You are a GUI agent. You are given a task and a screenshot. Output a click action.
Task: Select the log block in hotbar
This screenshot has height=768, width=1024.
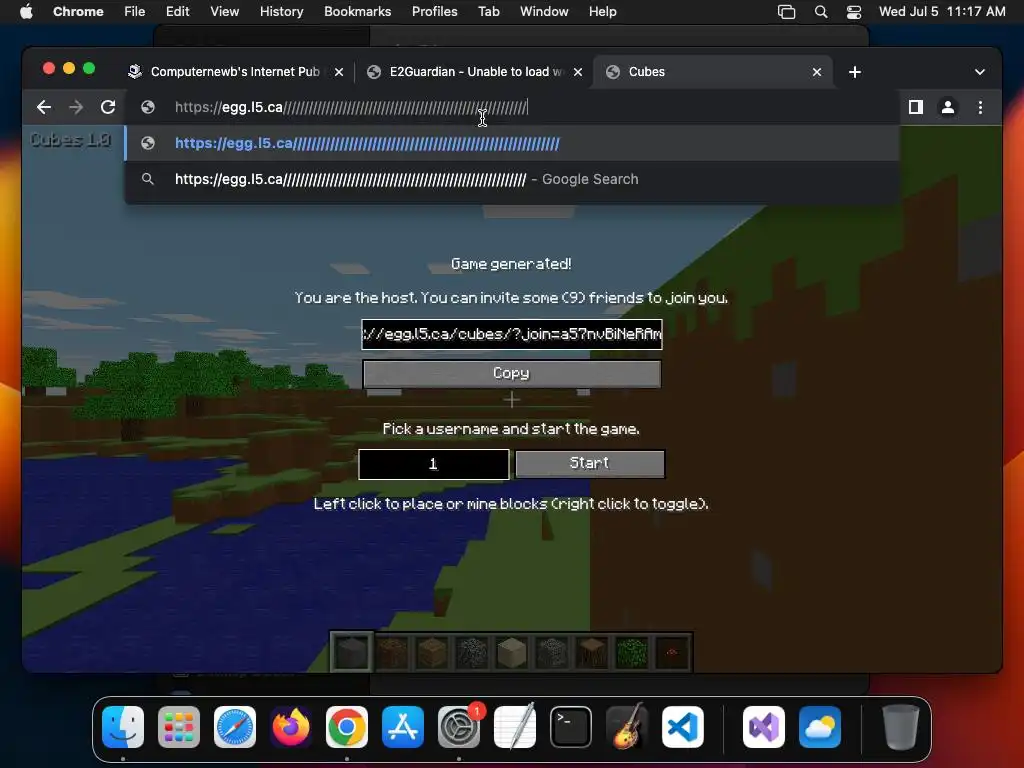592,652
